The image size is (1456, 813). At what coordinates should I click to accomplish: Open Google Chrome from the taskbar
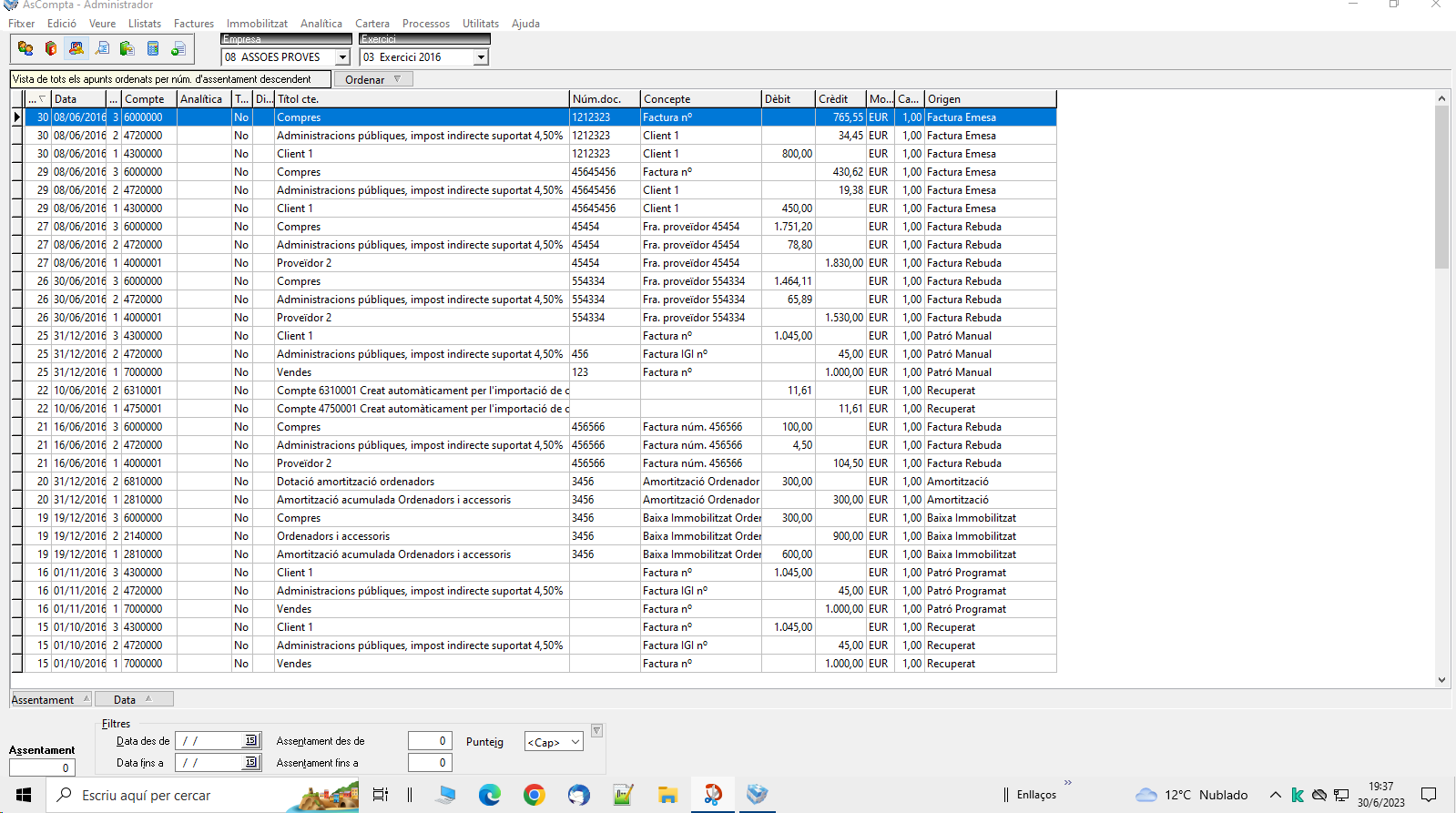(x=535, y=795)
